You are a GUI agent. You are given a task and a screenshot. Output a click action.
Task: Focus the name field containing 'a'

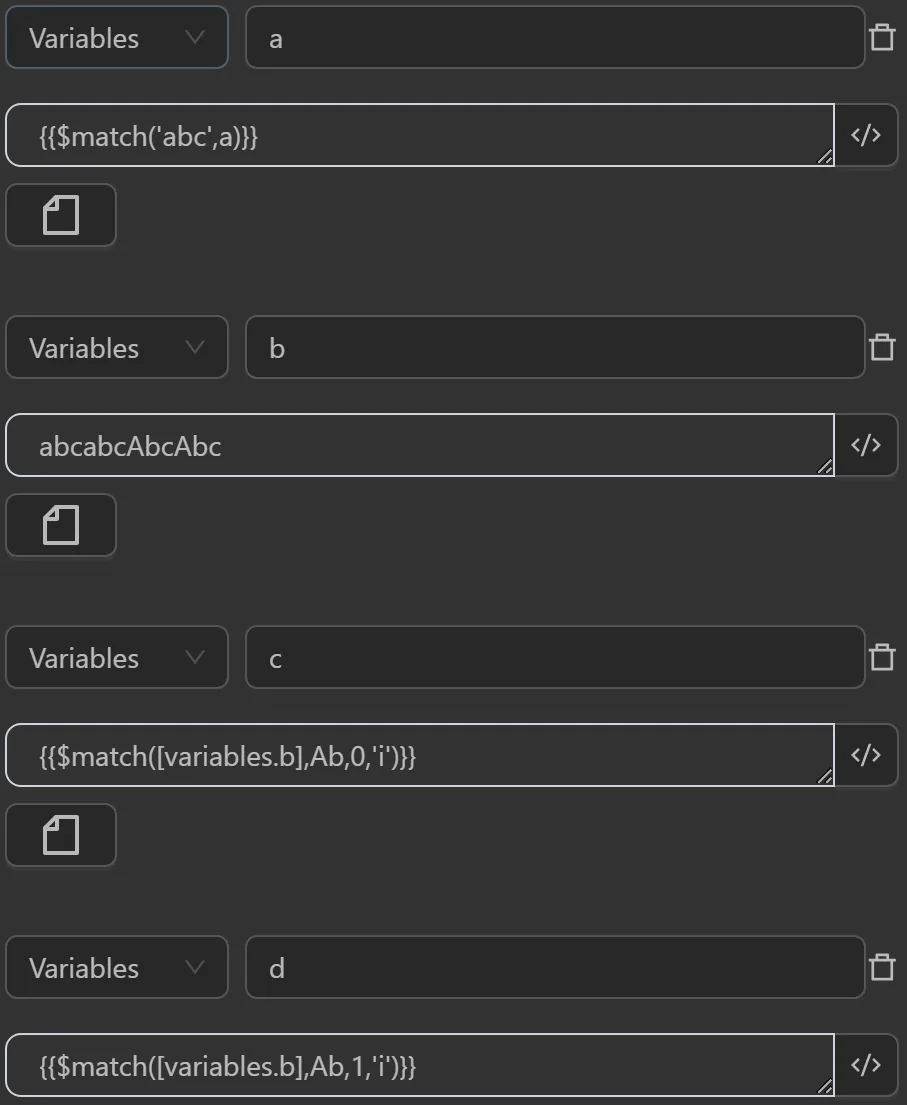(x=555, y=38)
